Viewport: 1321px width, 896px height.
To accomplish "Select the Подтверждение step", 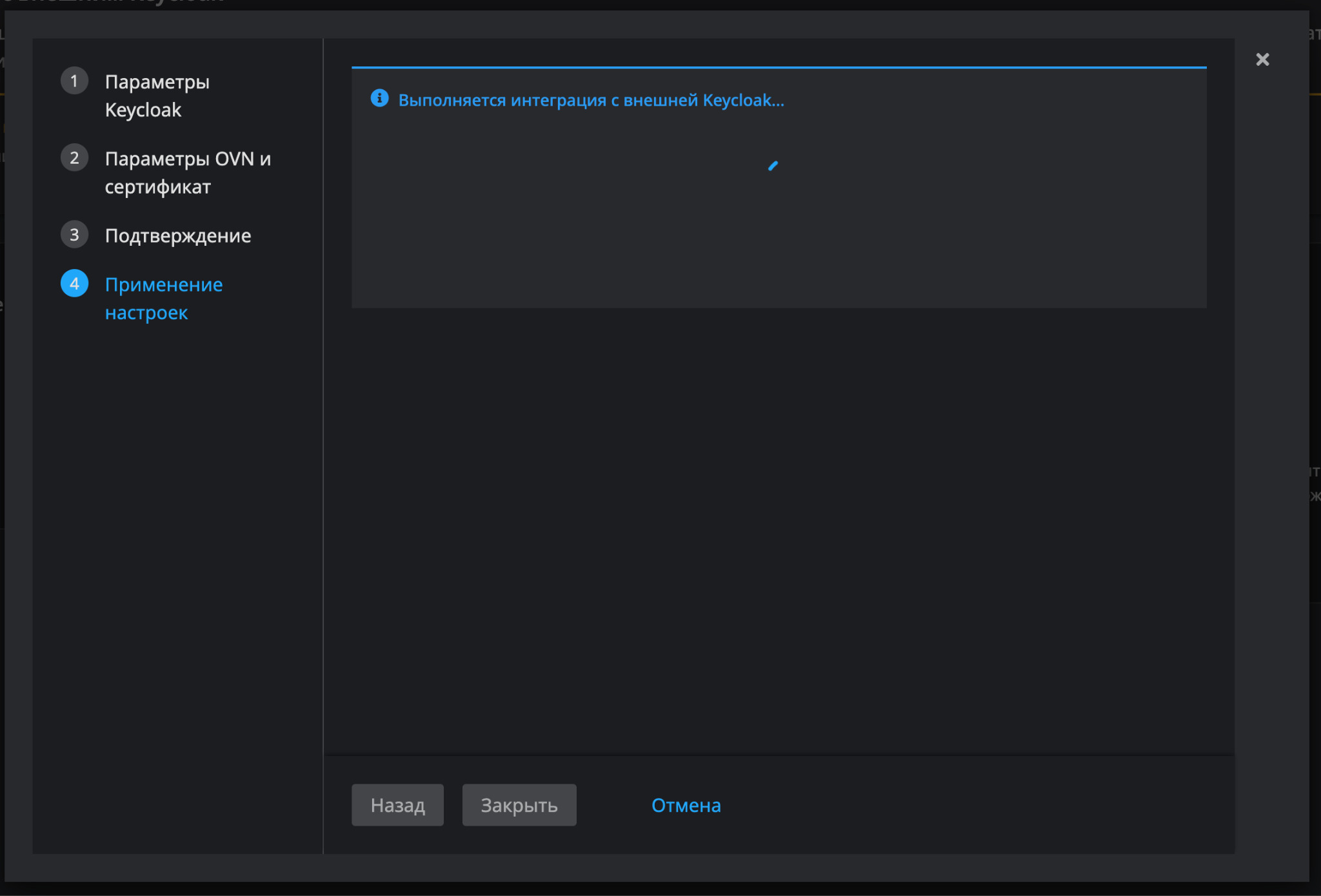I will [x=177, y=236].
